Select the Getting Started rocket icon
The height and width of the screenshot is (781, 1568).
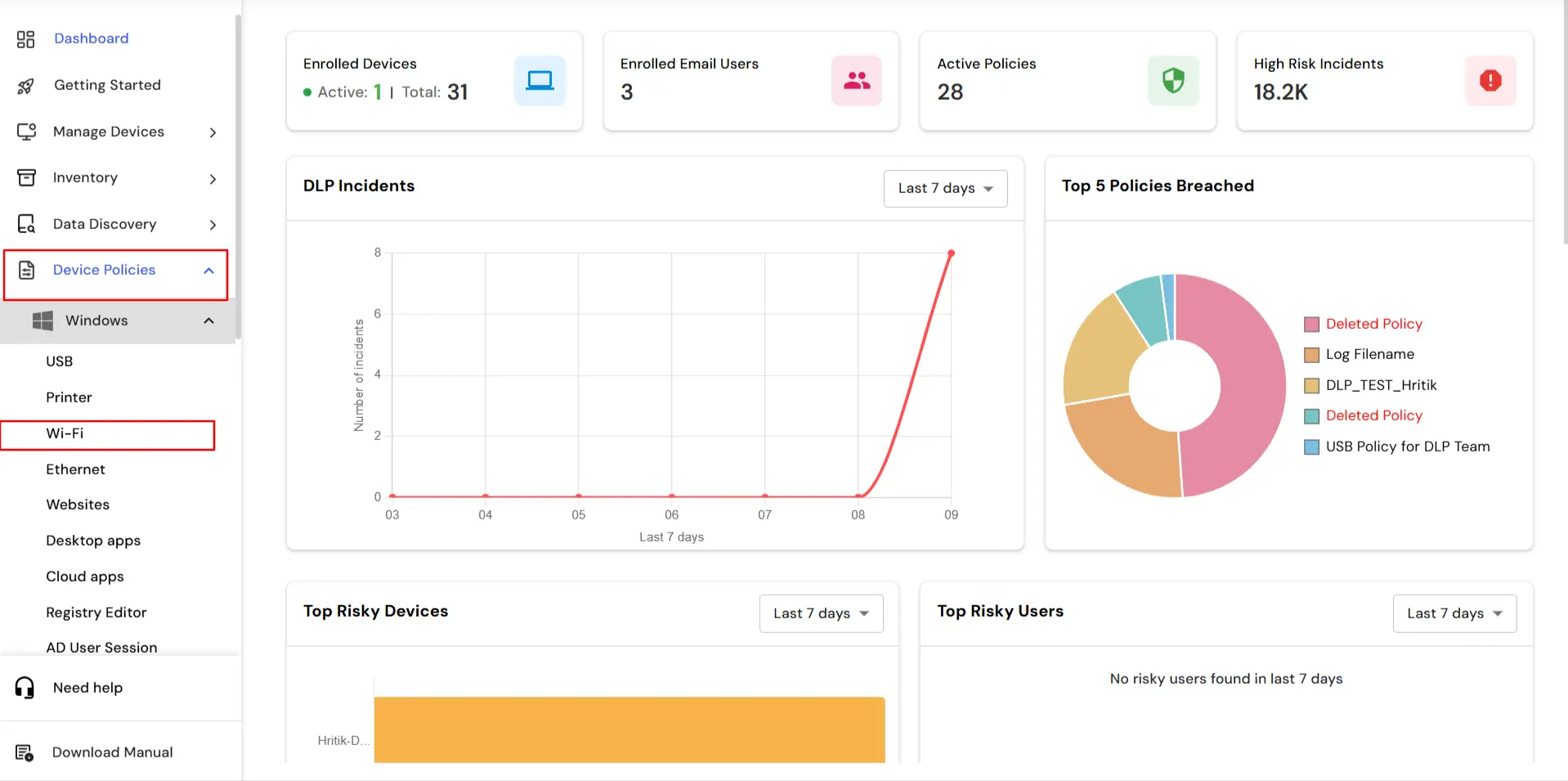[25, 85]
